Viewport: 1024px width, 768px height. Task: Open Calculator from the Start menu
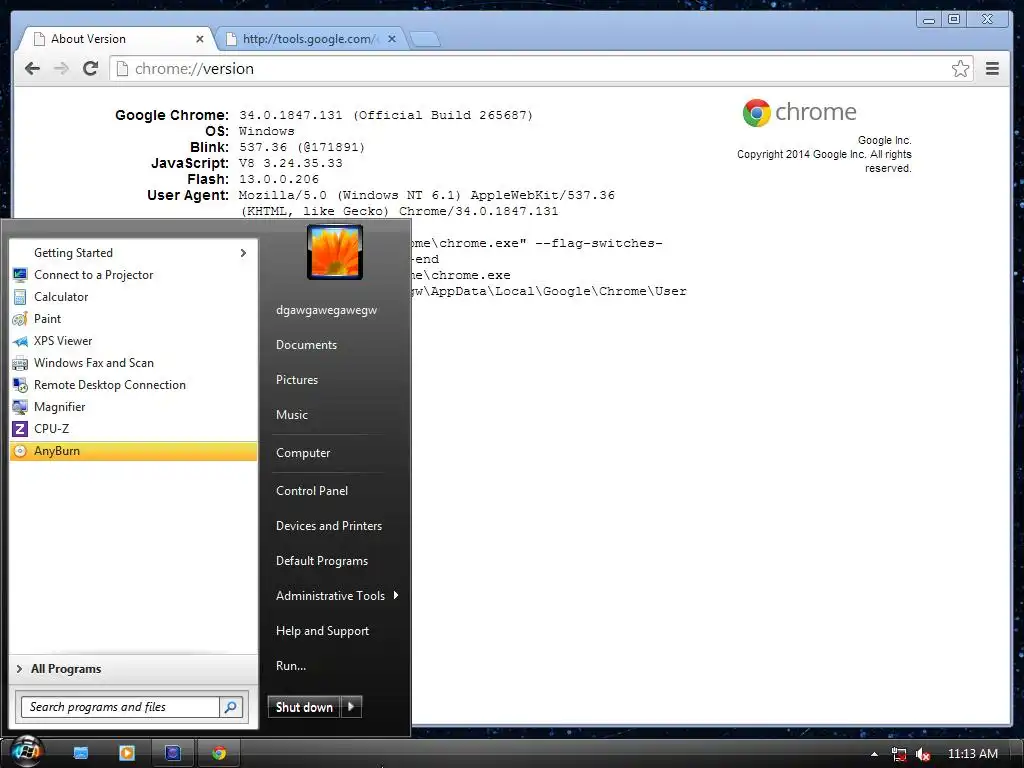tap(134, 296)
